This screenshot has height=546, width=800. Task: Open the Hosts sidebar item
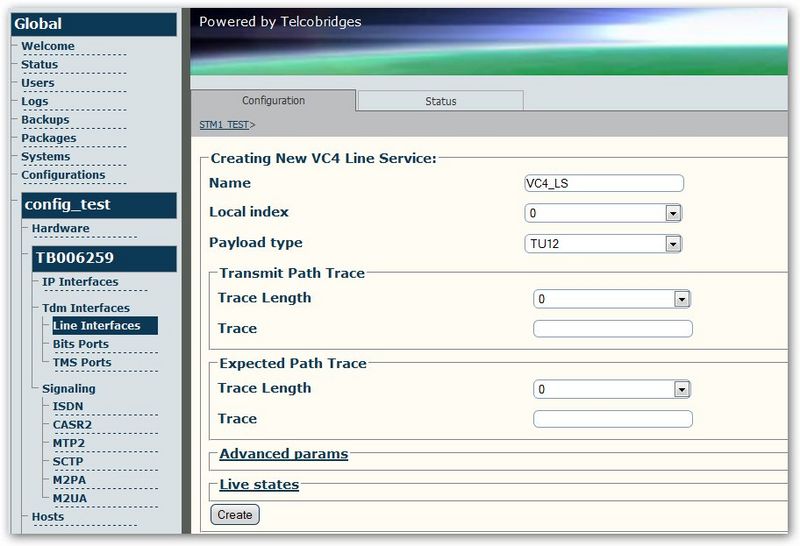point(48,516)
